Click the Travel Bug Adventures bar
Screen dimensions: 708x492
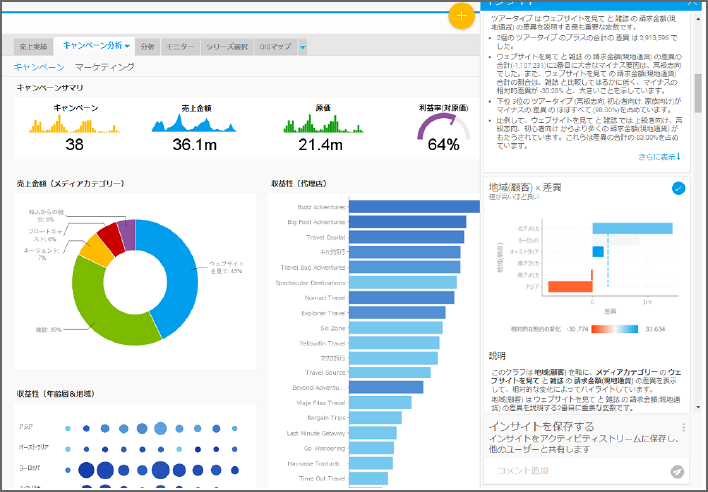click(x=405, y=267)
